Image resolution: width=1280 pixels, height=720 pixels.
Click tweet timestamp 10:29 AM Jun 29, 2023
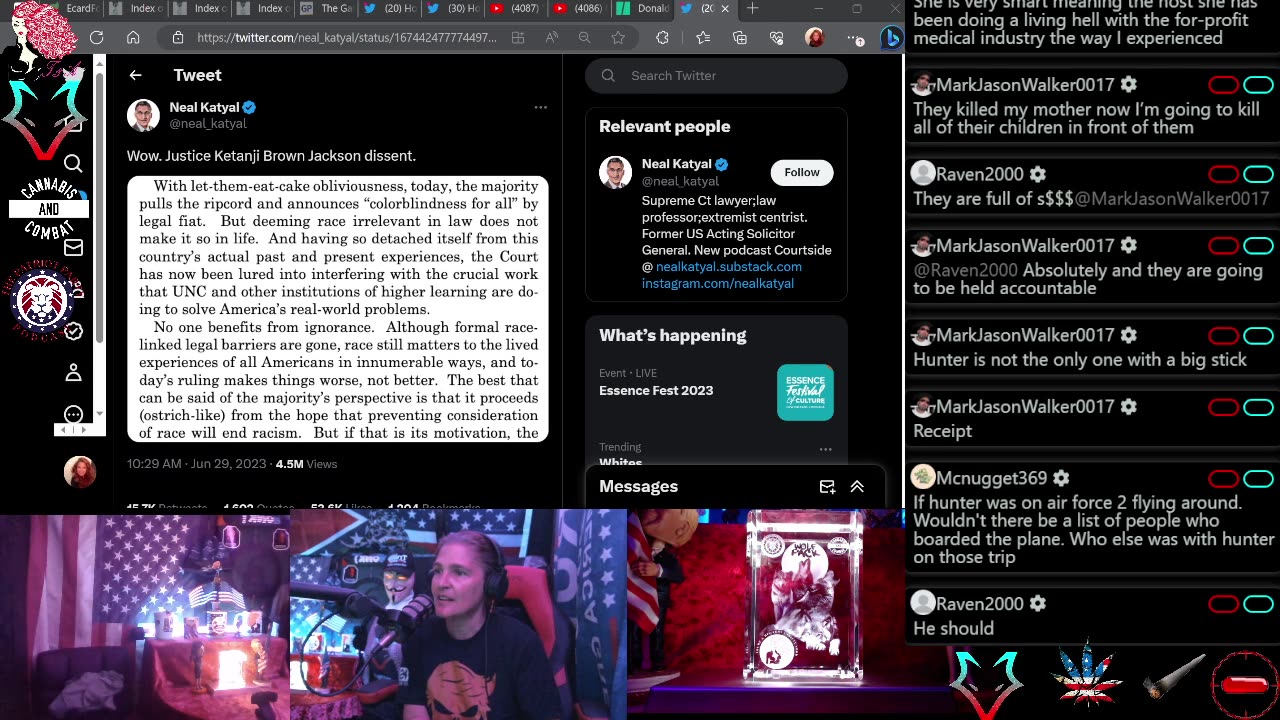tap(196, 464)
